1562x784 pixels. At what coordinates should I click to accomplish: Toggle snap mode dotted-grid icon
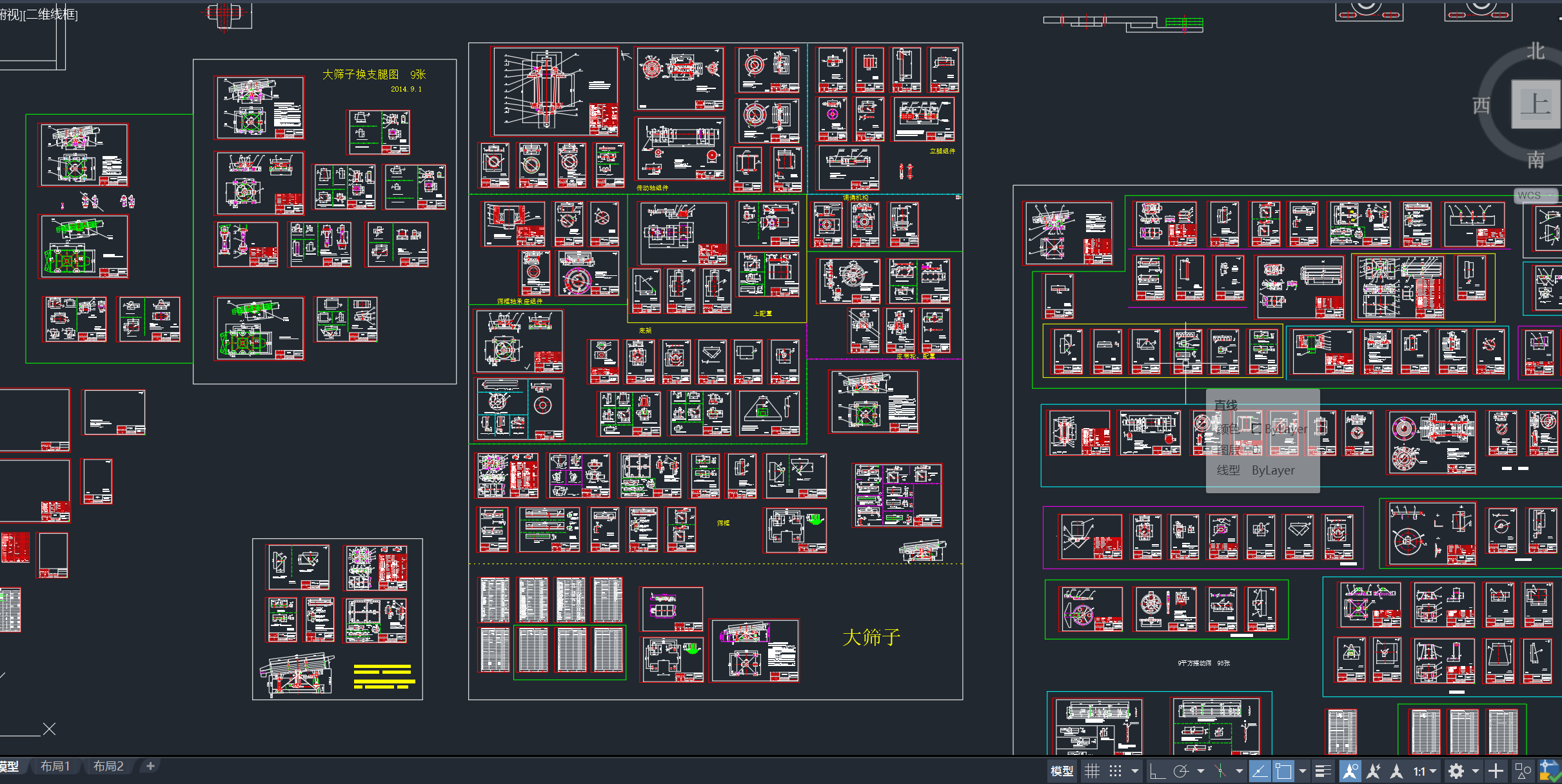1116,771
